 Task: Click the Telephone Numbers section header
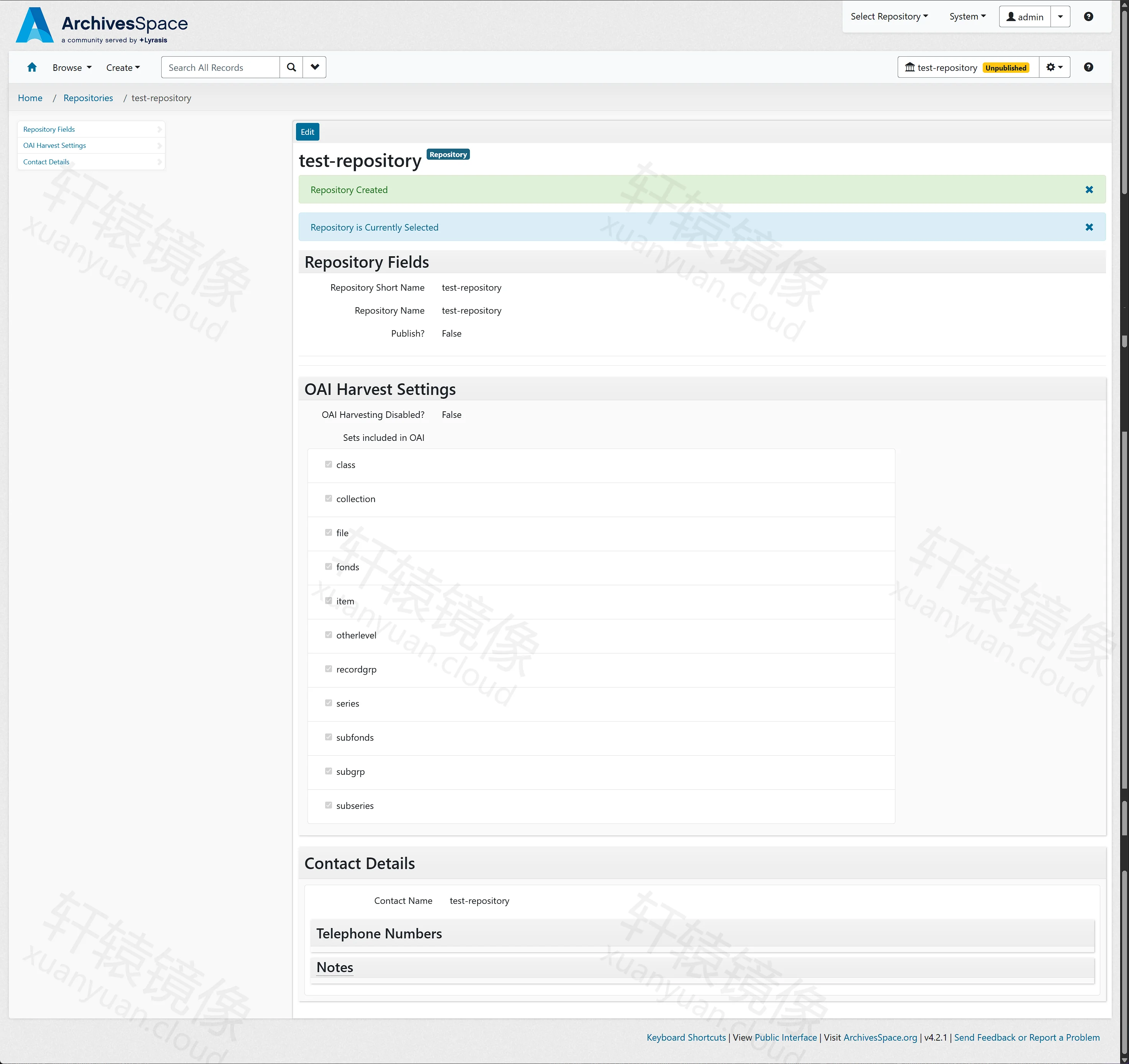tap(702, 934)
